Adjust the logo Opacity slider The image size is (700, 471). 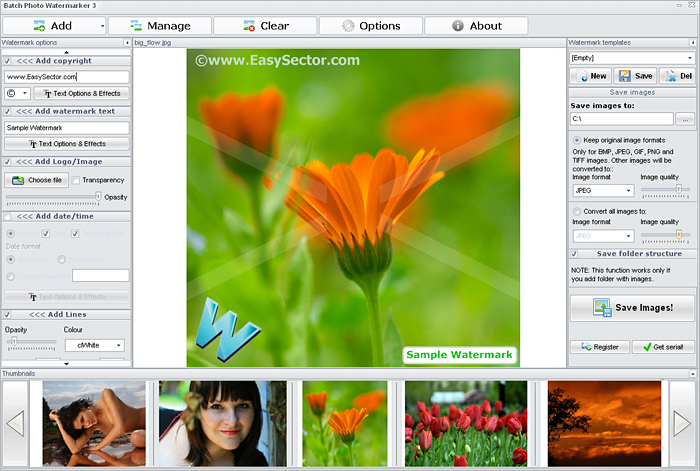tap(97, 197)
